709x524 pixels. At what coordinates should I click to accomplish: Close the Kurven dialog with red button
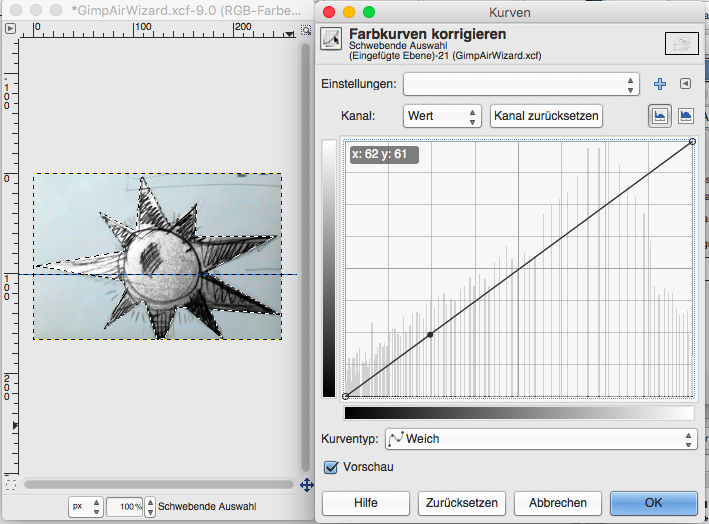[x=329, y=12]
